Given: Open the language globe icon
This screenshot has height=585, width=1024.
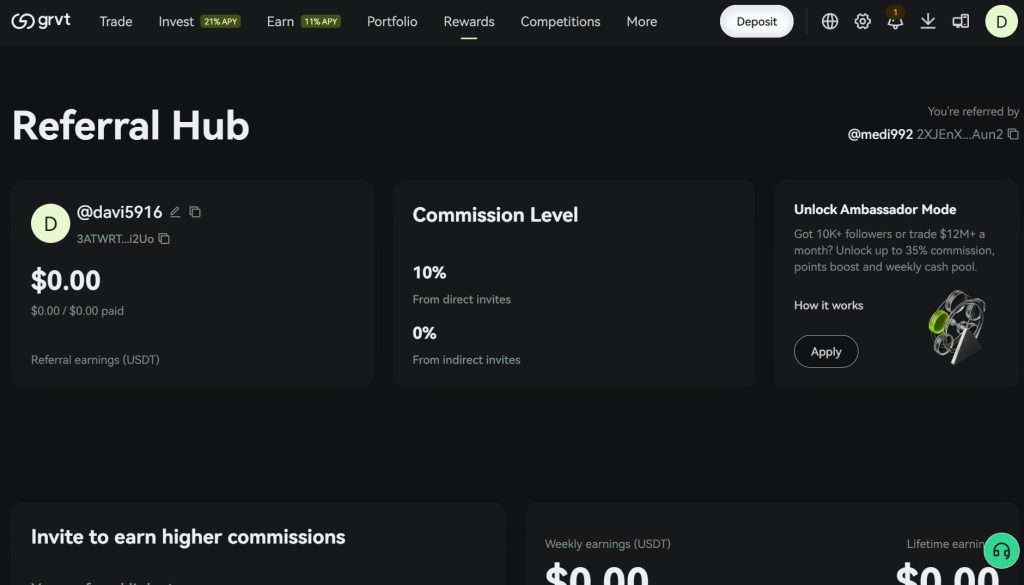Looking at the screenshot, I should point(830,20).
